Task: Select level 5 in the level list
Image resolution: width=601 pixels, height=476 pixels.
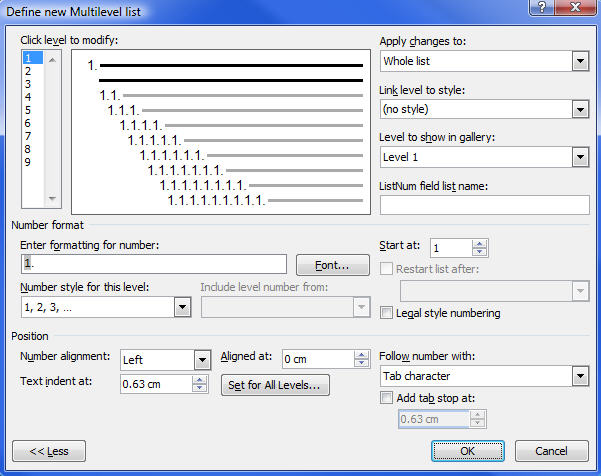Action: (33, 110)
